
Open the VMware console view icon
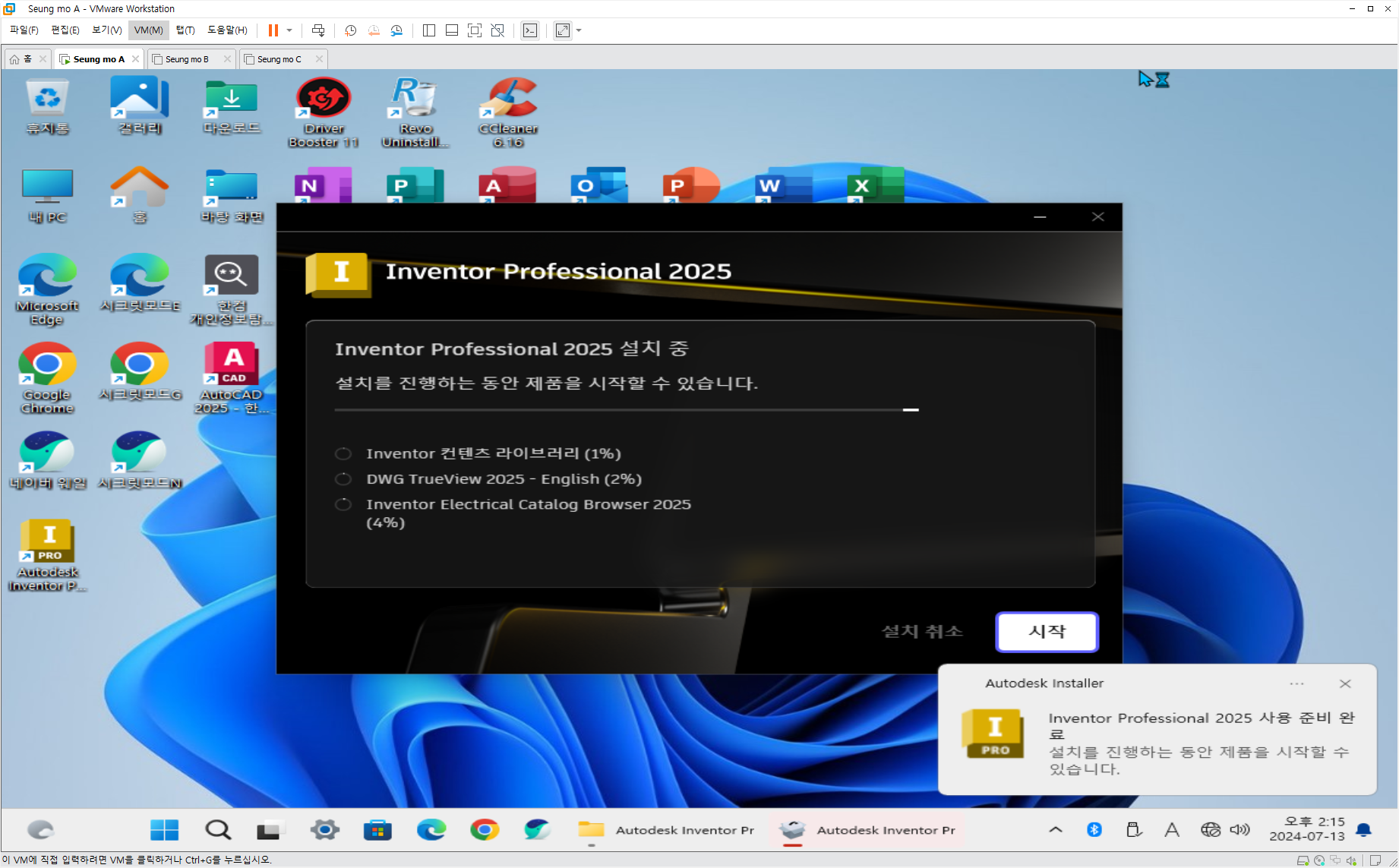[x=530, y=30]
